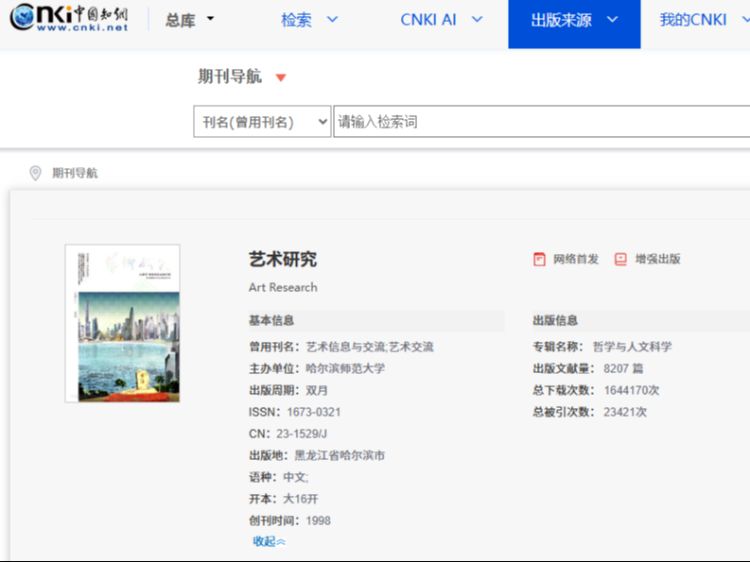Click CN value 23-1529/J
The image size is (750, 562).
tap(301, 434)
